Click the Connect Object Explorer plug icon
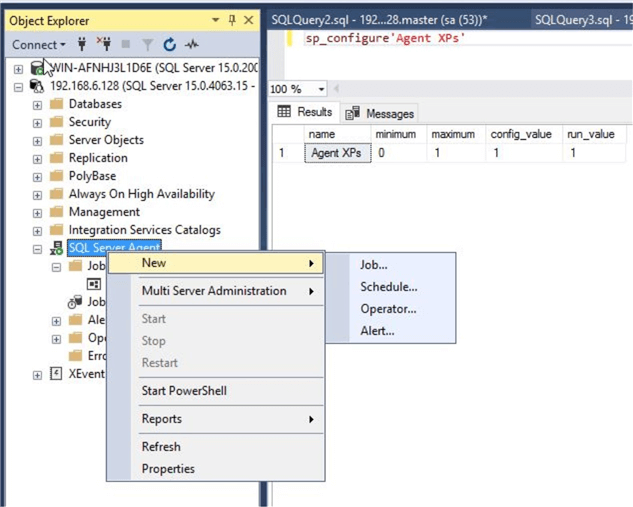The height and width of the screenshot is (507, 633). click(x=82, y=44)
